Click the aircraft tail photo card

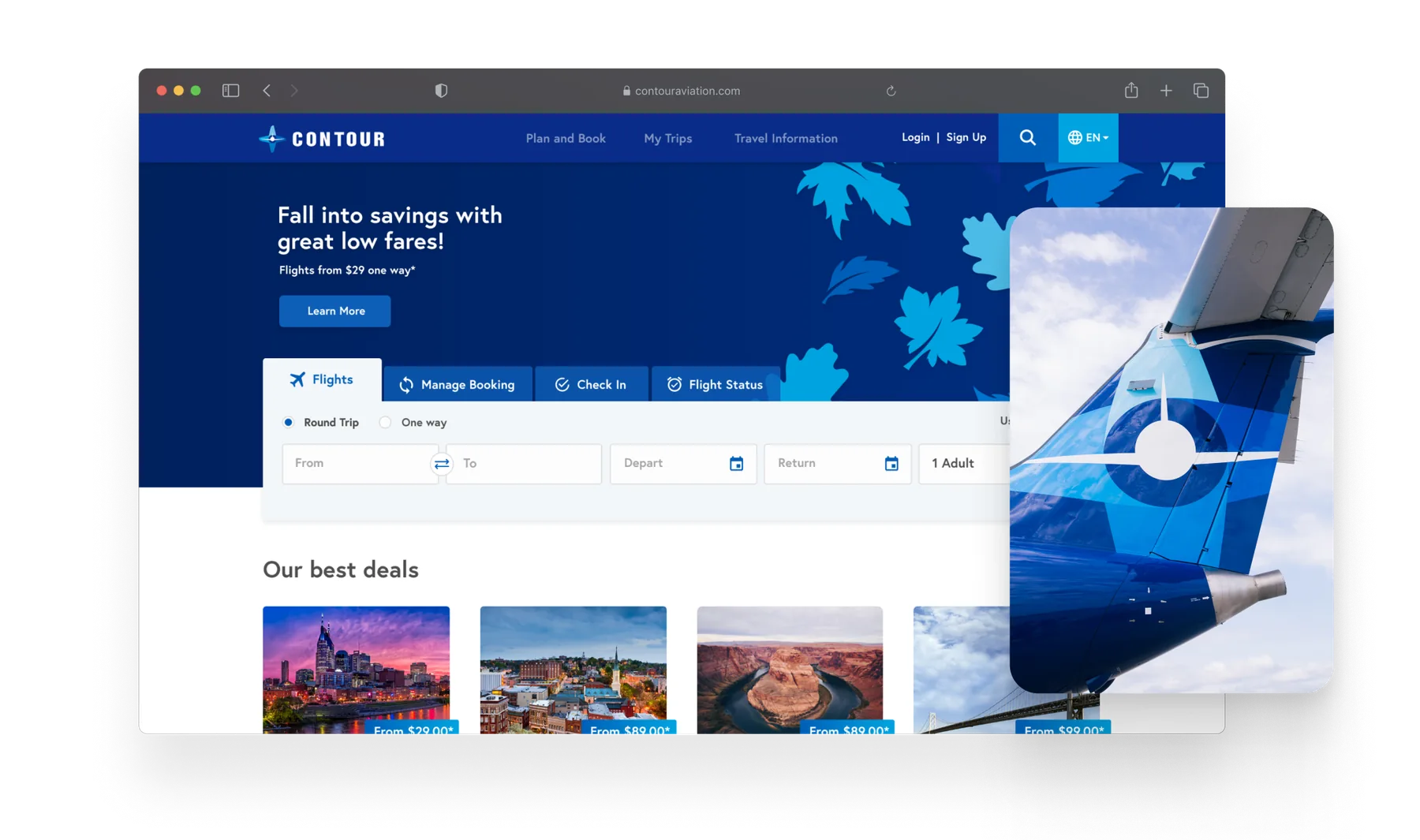pos(1171,450)
